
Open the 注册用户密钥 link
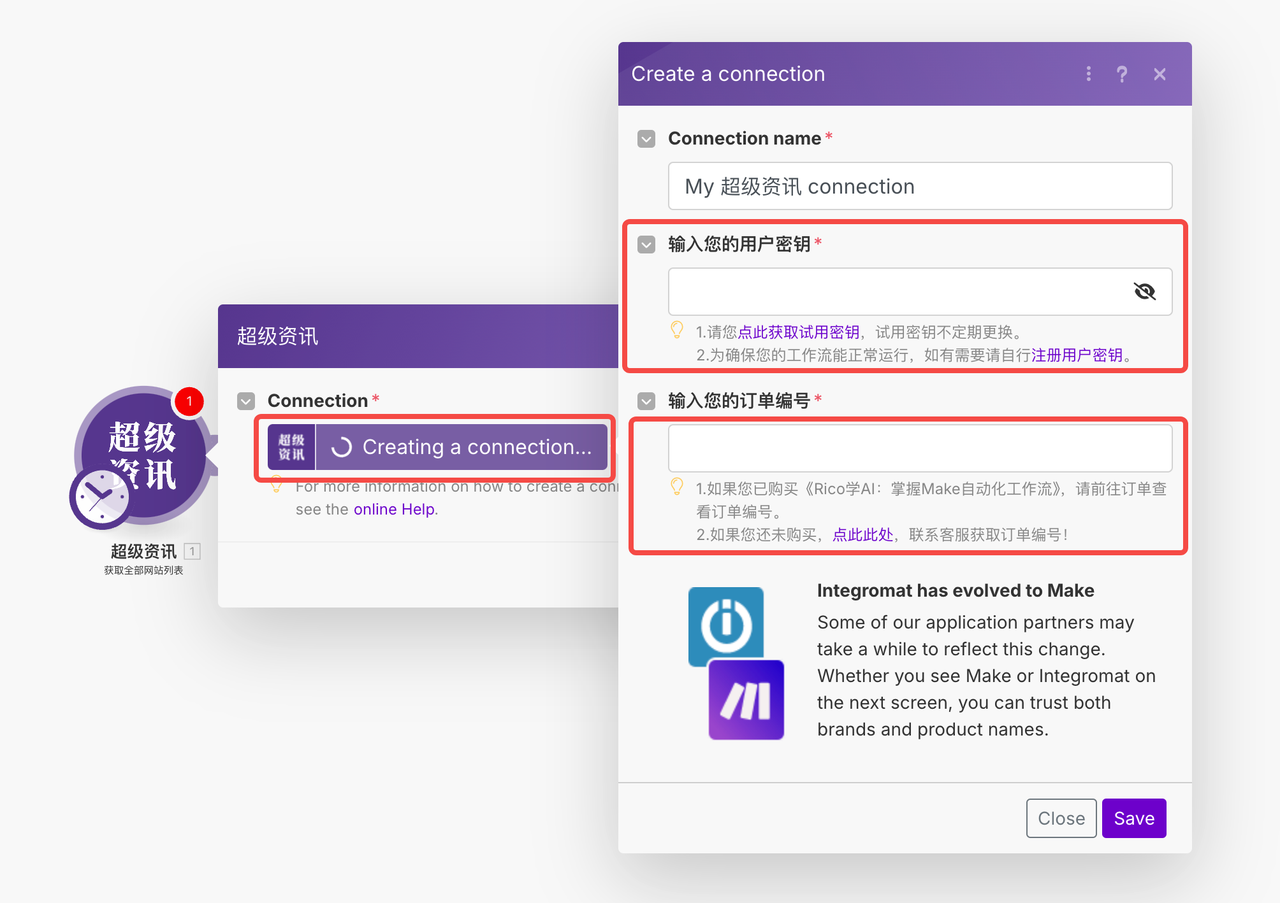click(x=1077, y=355)
